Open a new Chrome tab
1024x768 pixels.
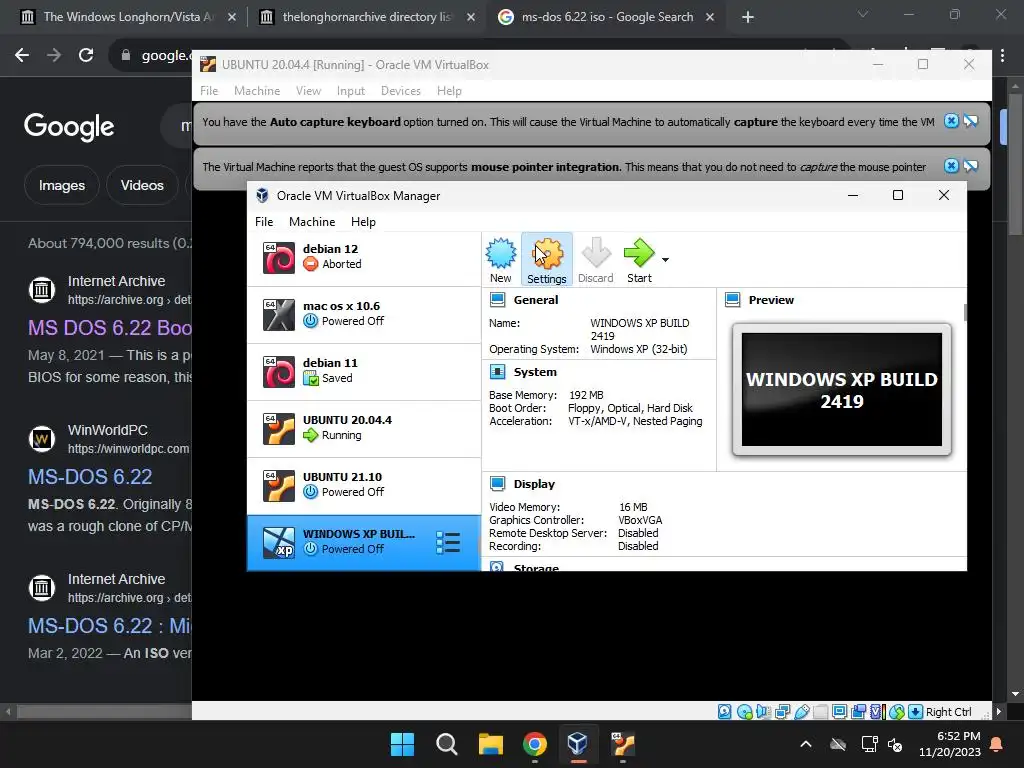coord(748,17)
